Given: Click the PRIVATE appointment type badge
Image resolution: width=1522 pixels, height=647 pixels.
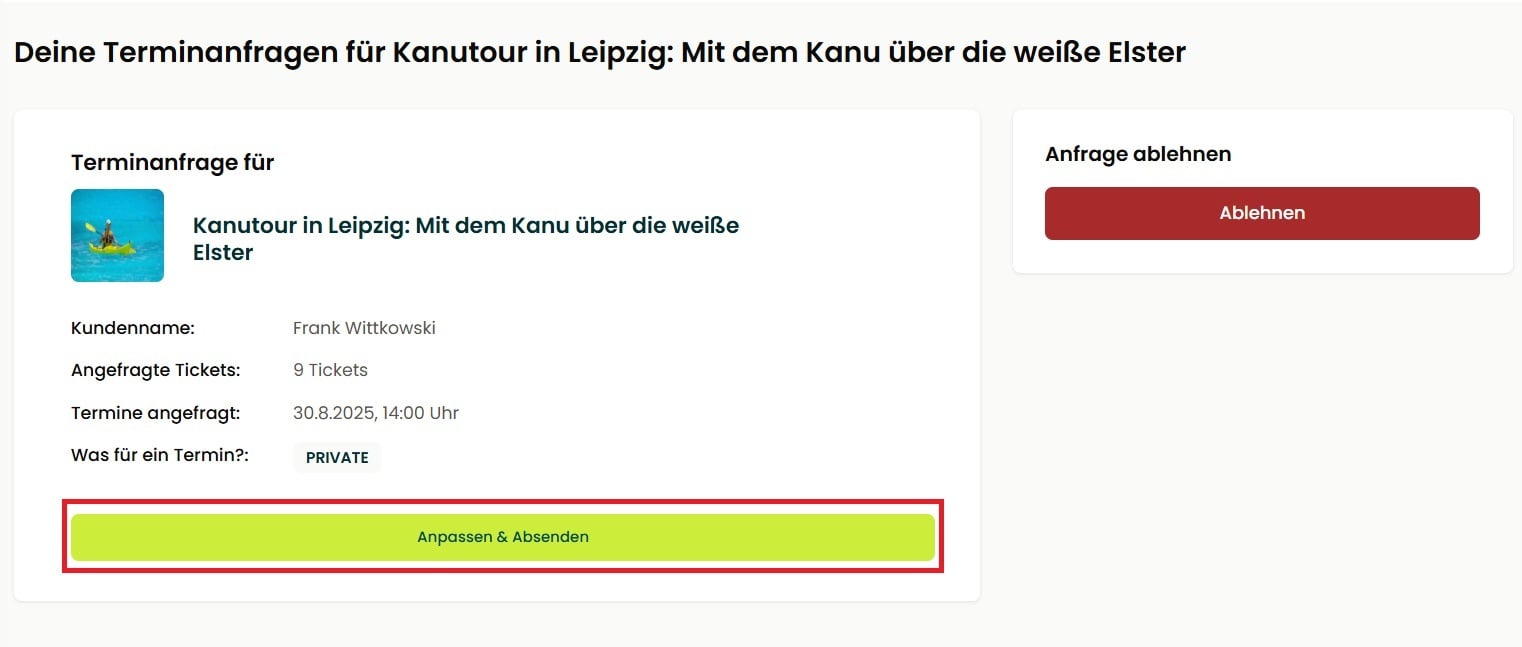Looking at the screenshot, I should click(337, 457).
